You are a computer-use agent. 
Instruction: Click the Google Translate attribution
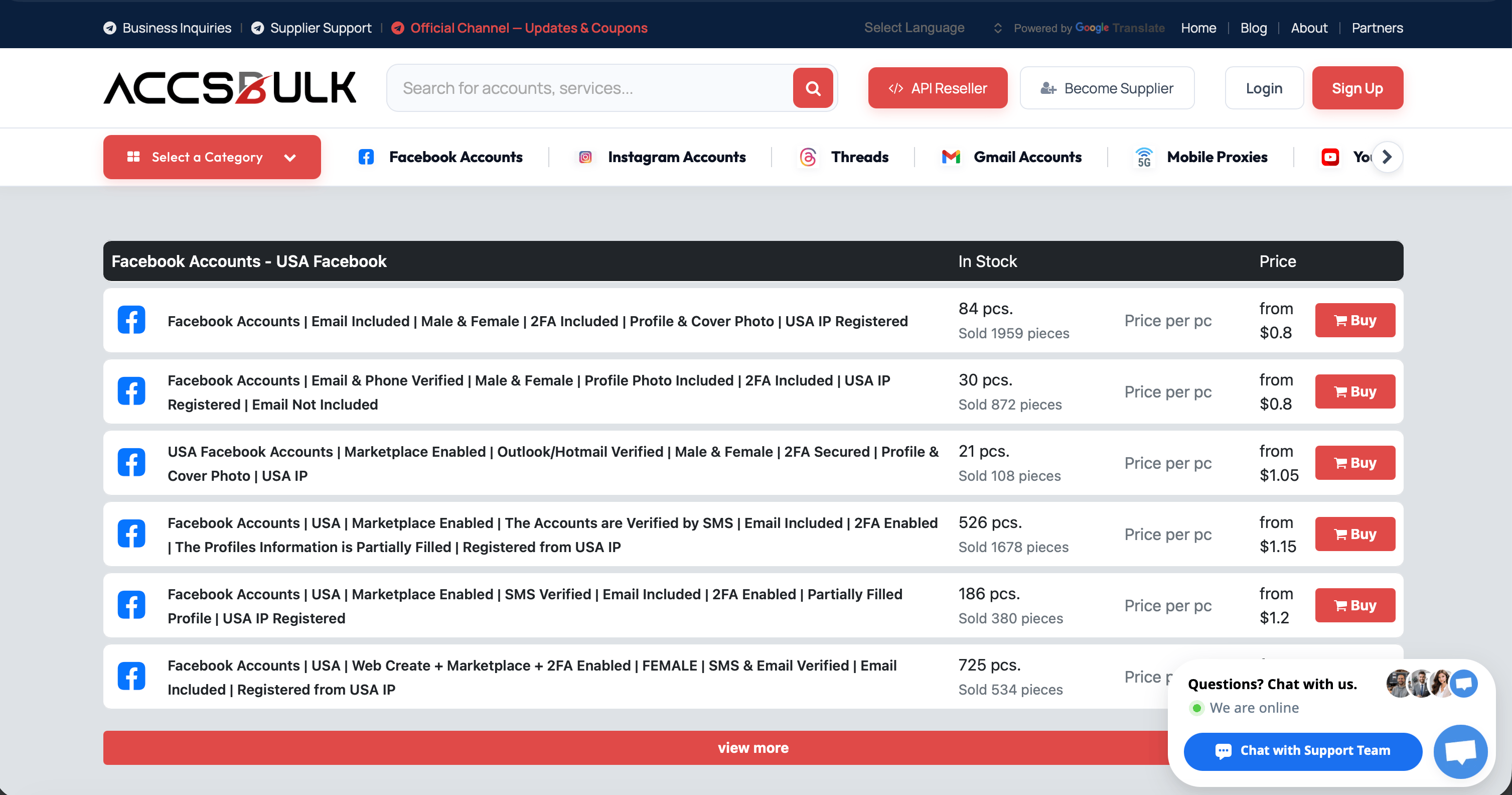click(x=1090, y=28)
